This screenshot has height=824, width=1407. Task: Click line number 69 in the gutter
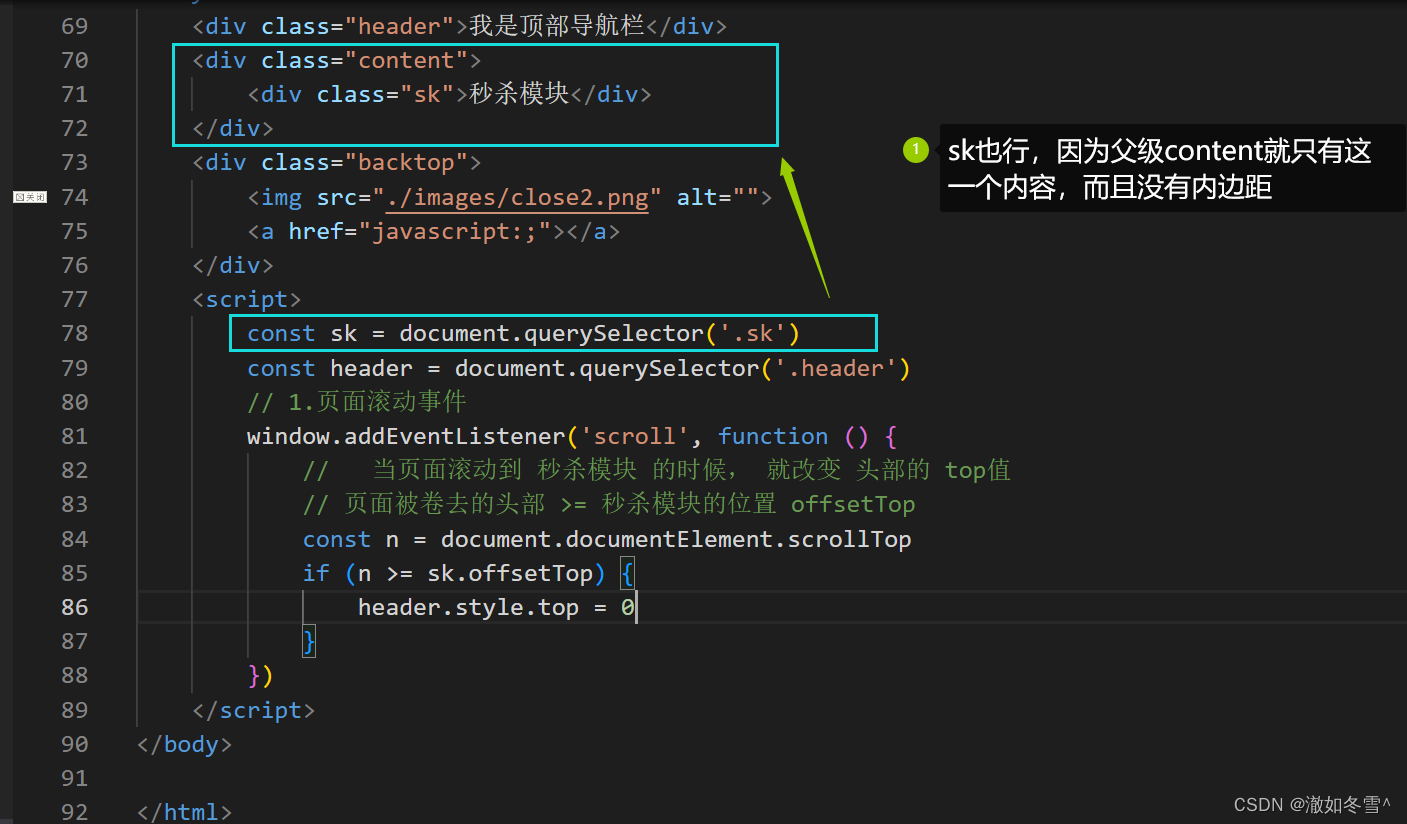(74, 26)
